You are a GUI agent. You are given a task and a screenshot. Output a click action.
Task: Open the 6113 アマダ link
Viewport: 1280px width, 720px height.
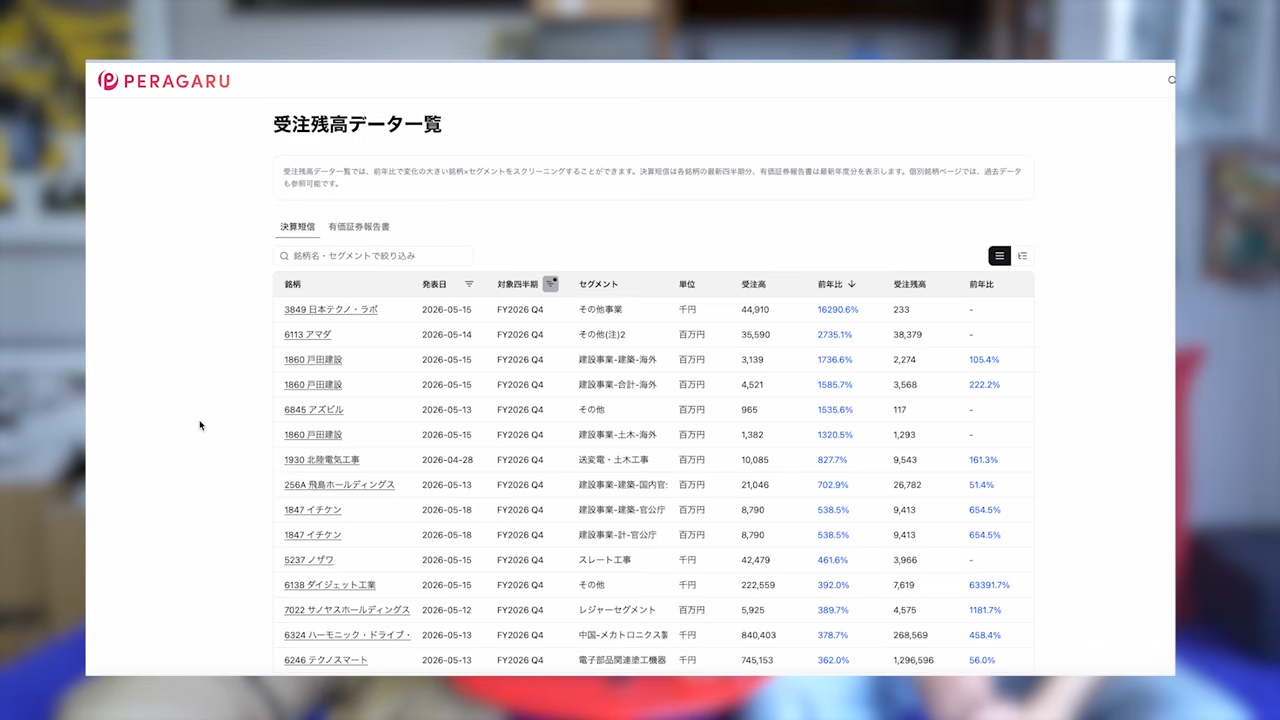coord(307,335)
